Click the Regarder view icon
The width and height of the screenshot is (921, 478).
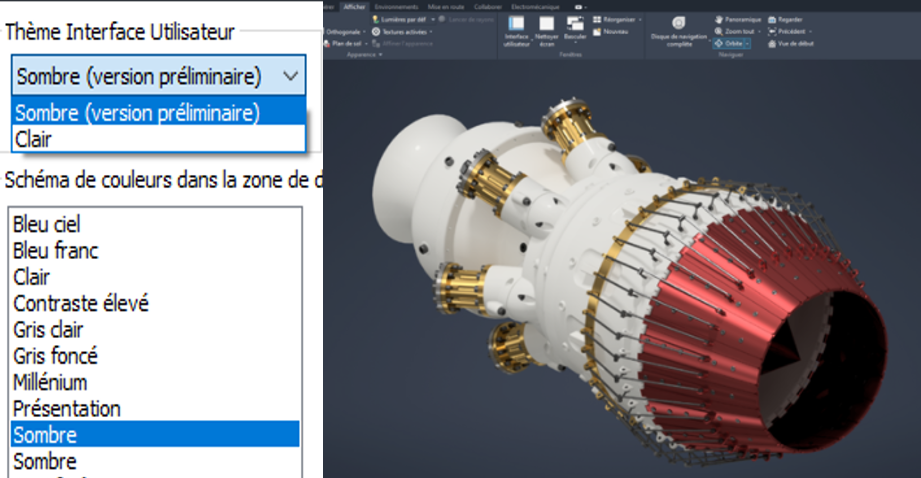coord(772,19)
